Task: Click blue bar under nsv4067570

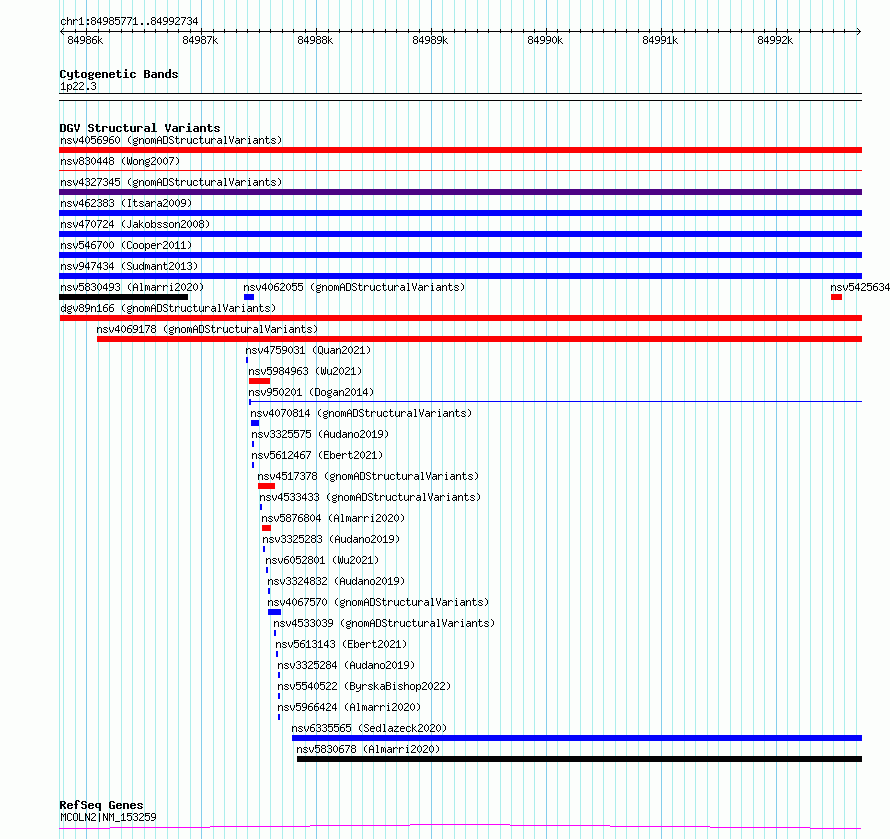Action: [x=275, y=612]
